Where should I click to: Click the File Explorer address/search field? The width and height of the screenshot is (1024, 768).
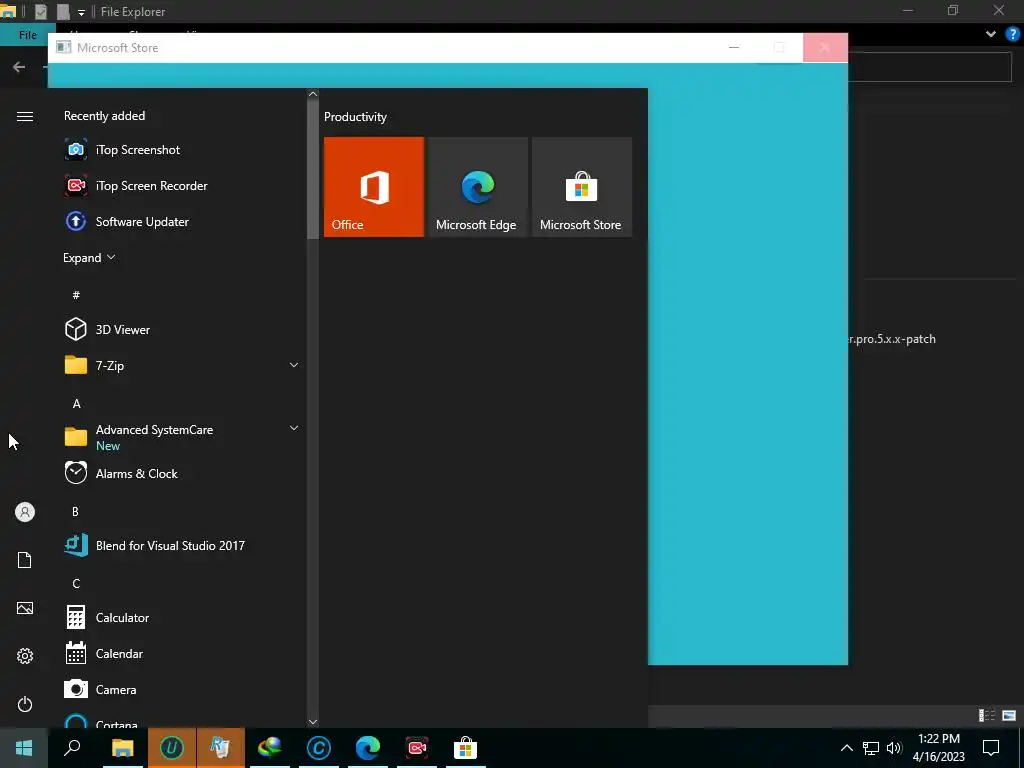click(x=931, y=67)
